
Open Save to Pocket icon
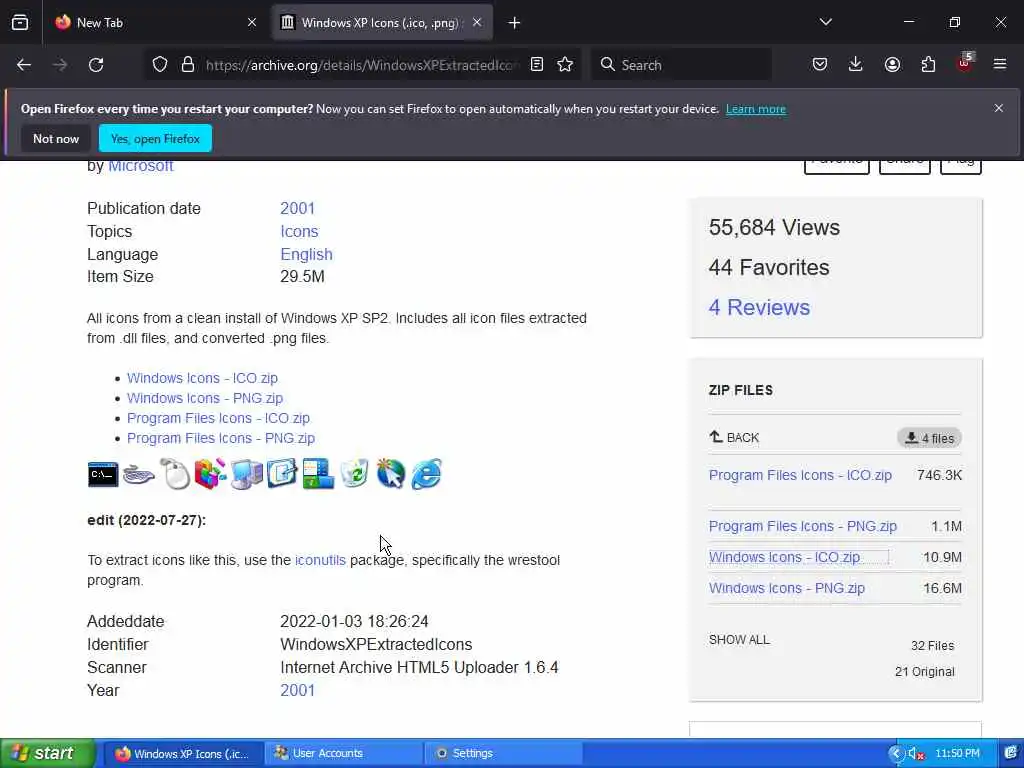point(820,65)
